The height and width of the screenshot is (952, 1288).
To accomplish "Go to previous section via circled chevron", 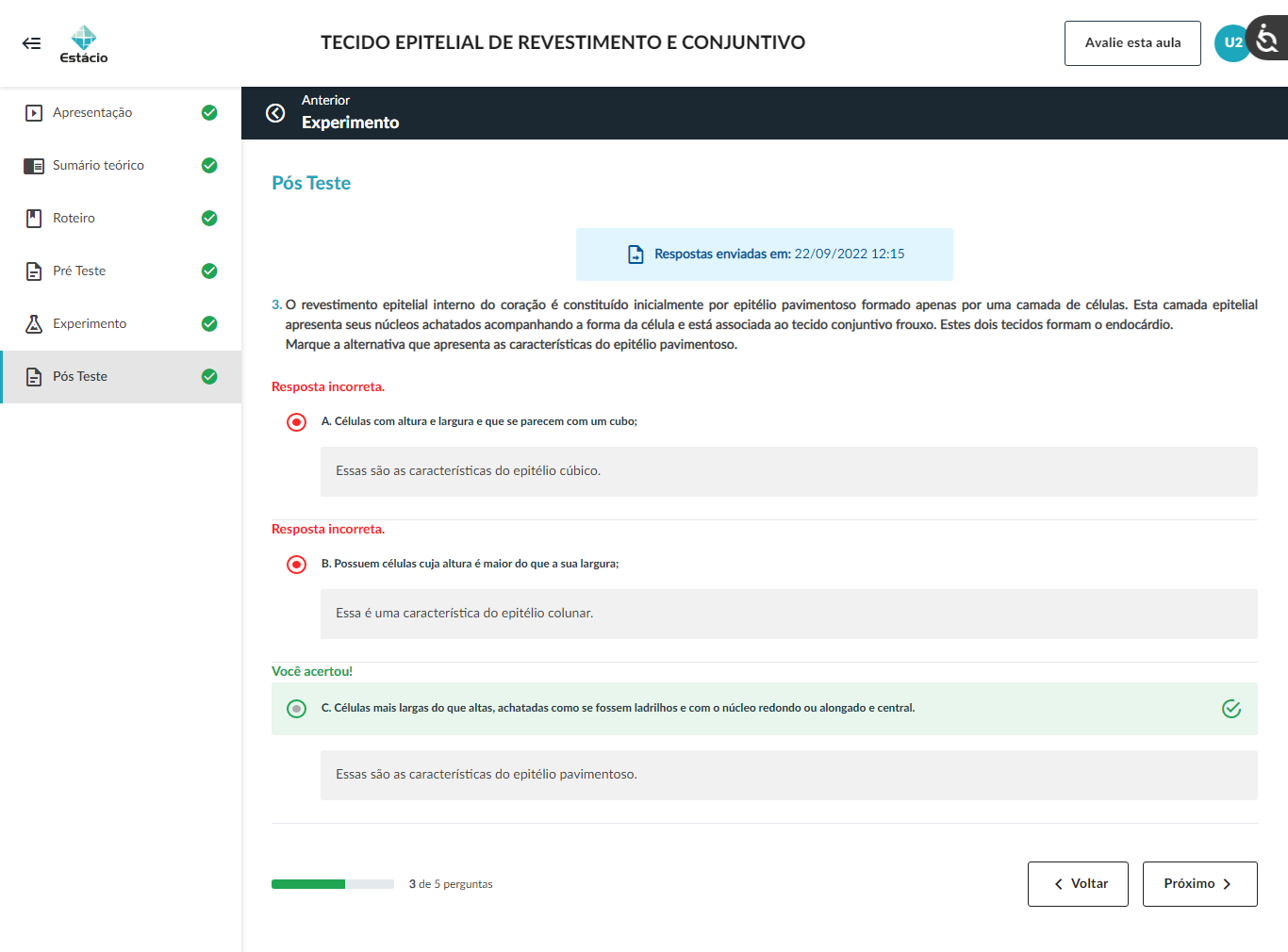I will tap(275, 113).
